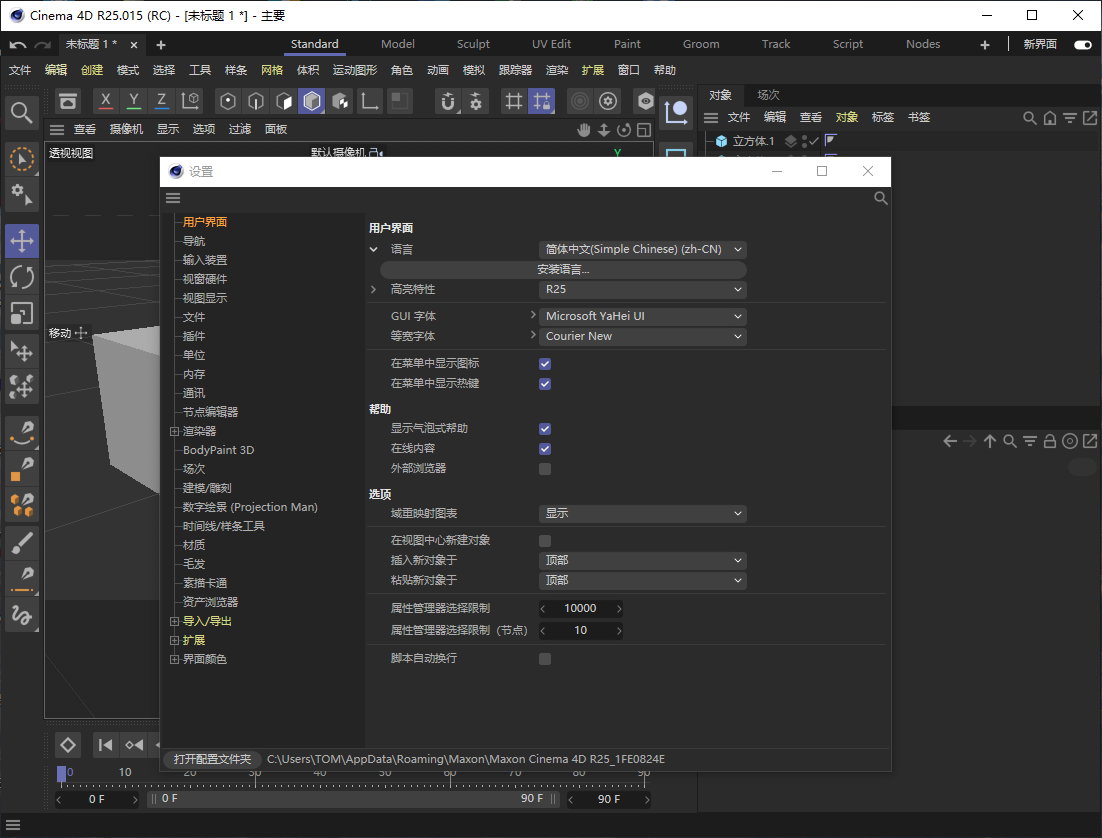Toggle 显示气泡式帮助 checkbox

(x=545, y=429)
